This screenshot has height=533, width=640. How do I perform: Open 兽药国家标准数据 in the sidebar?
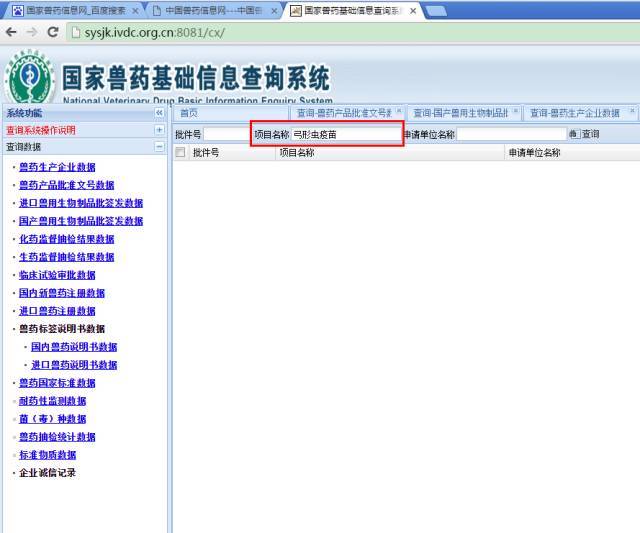57,383
